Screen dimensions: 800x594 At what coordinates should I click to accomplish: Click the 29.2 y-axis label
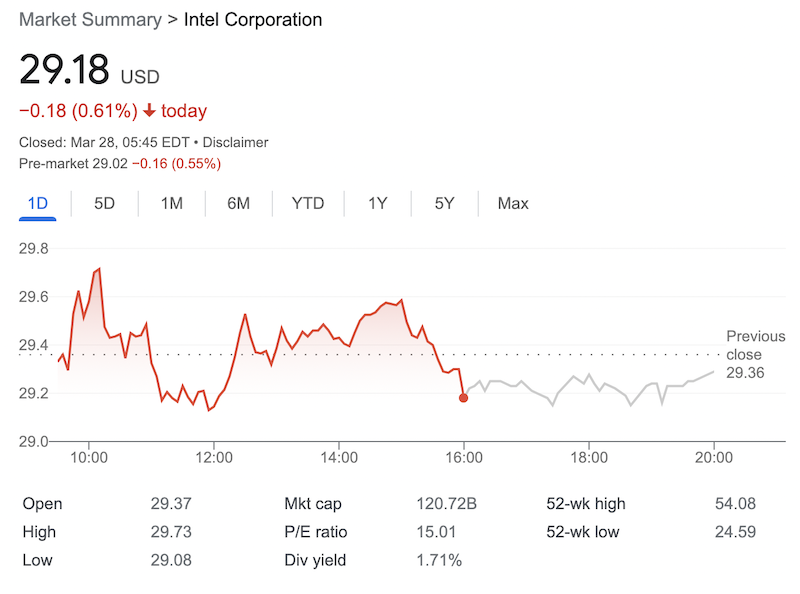click(x=34, y=393)
